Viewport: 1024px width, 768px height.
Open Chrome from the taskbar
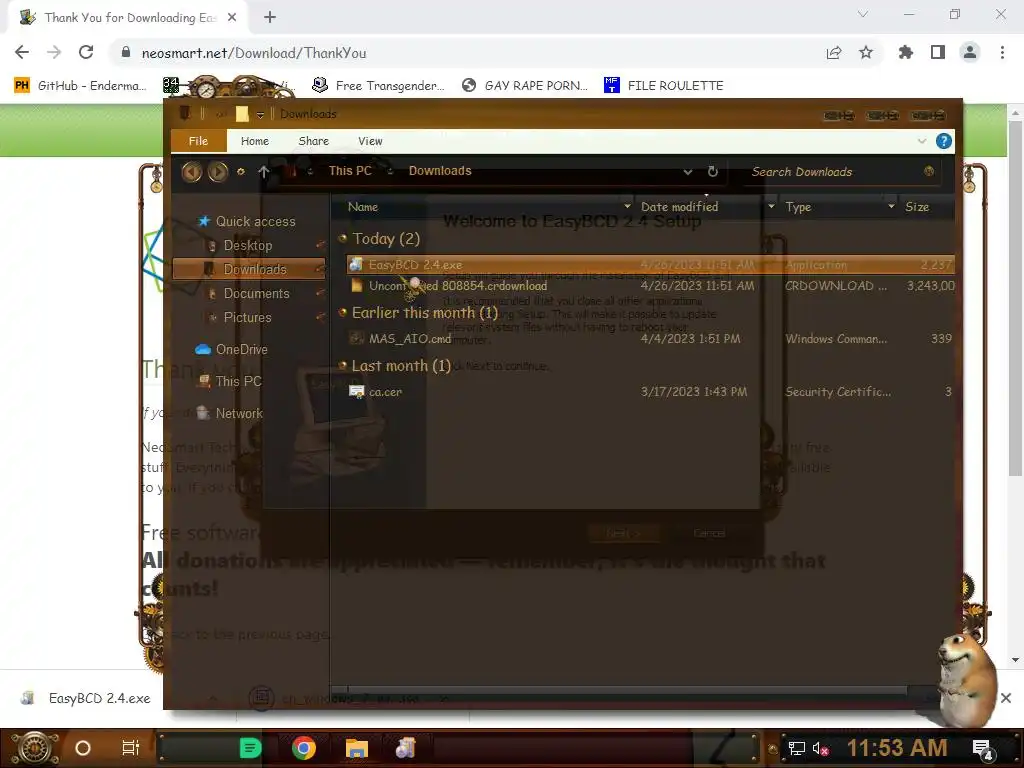304,748
